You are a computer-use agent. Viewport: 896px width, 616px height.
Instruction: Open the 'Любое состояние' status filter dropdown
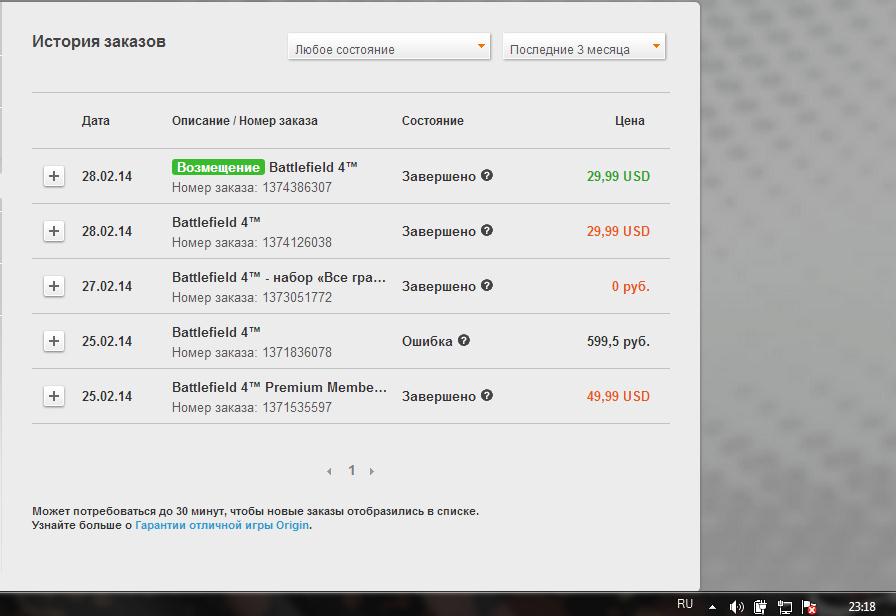(x=389, y=46)
